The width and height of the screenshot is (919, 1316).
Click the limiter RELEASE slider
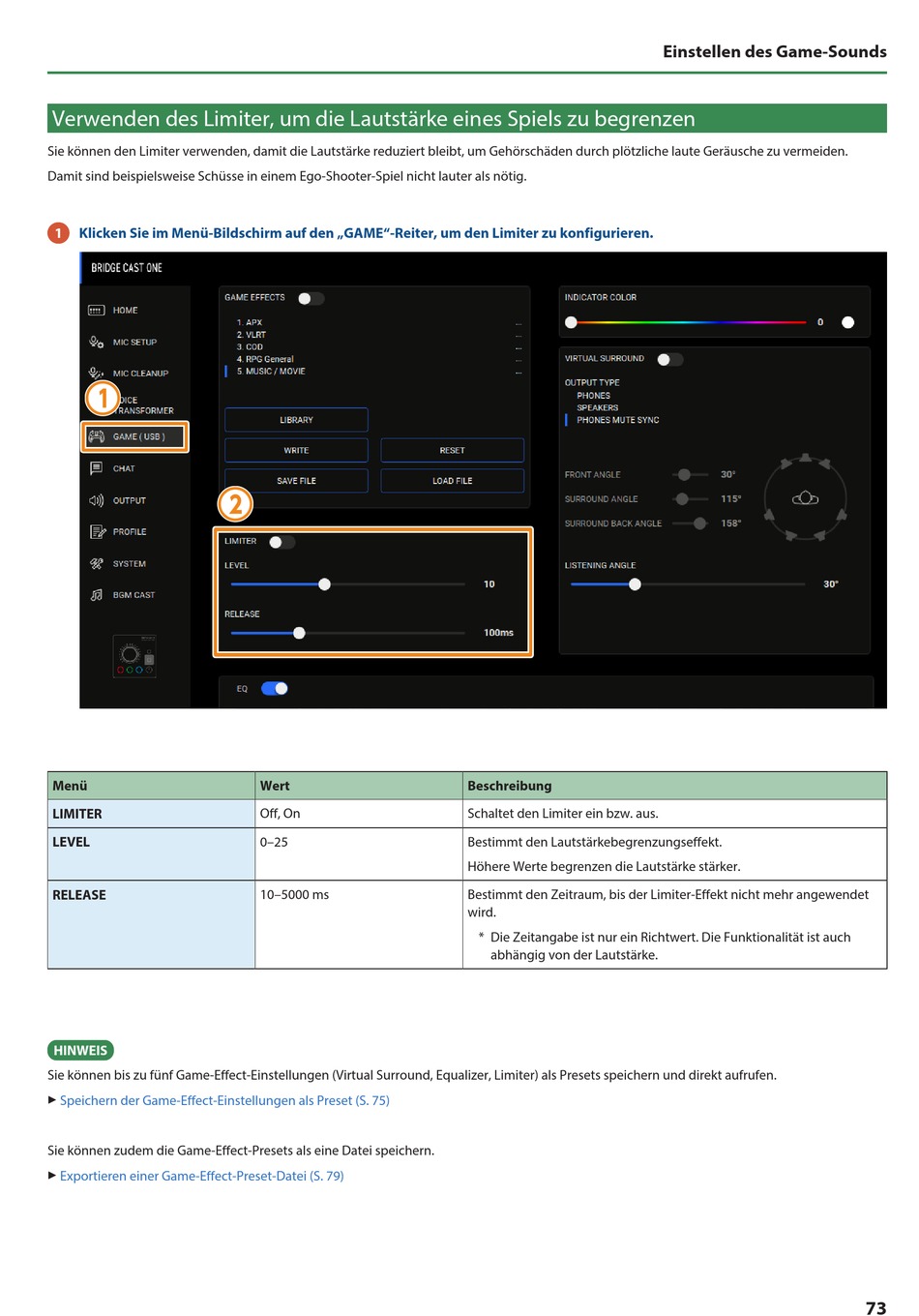pyautogui.click(x=348, y=633)
